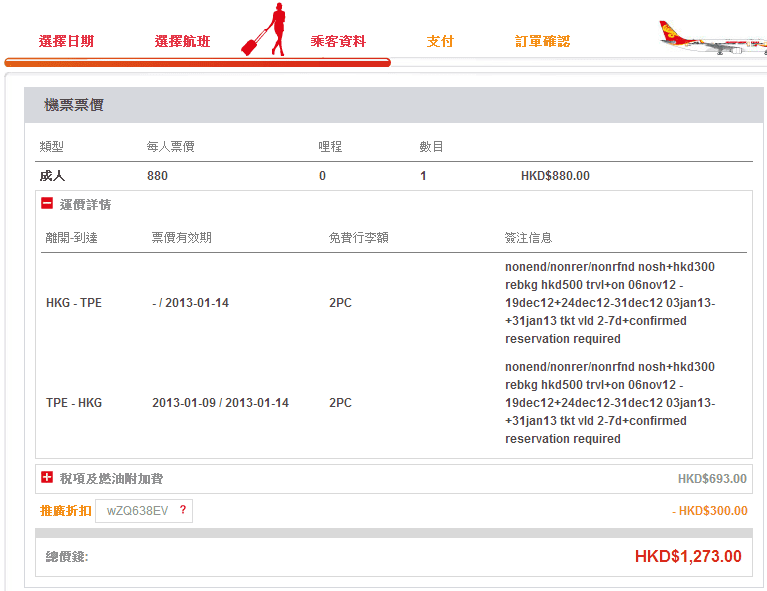
Task: Go to the 選擇日期 step tab
Action: [66, 42]
